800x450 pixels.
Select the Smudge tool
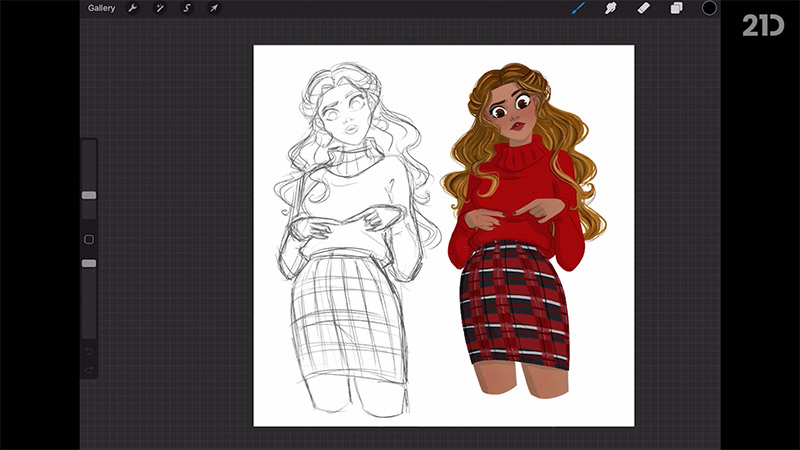point(610,8)
